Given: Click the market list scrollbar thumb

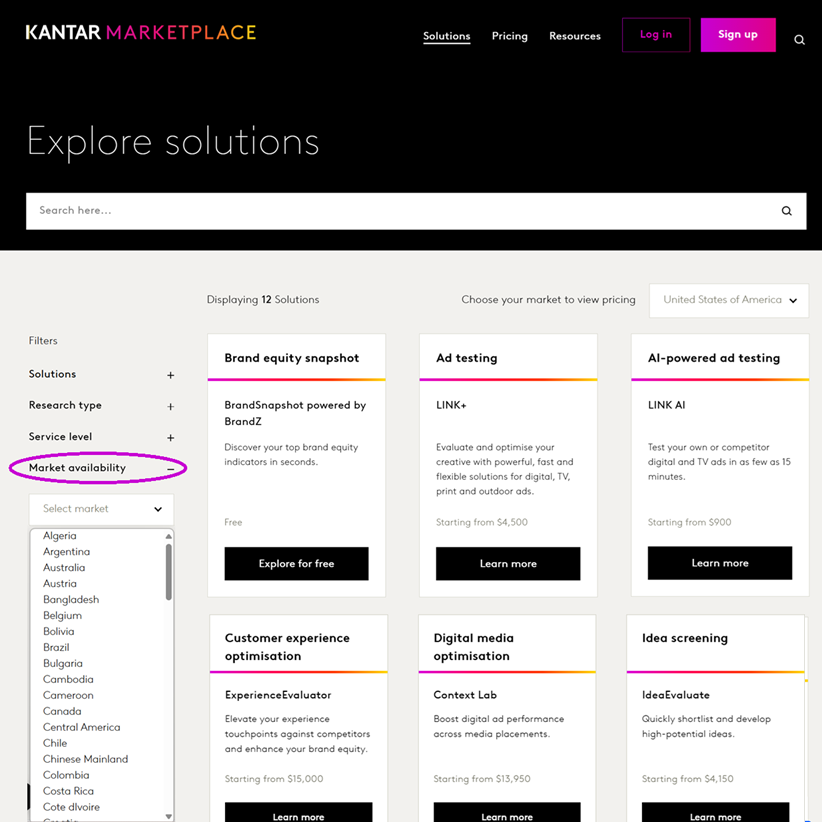Looking at the screenshot, I should 168,572.
